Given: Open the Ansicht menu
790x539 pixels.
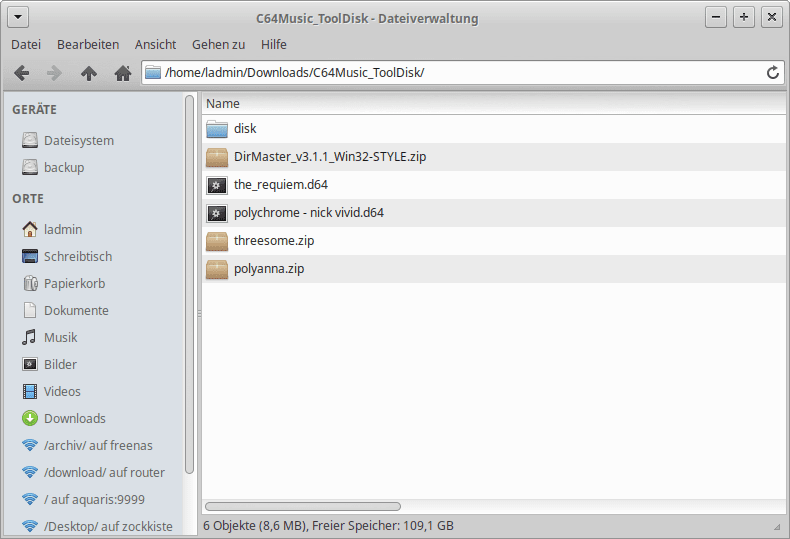Looking at the screenshot, I should pyautogui.click(x=155, y=44).
